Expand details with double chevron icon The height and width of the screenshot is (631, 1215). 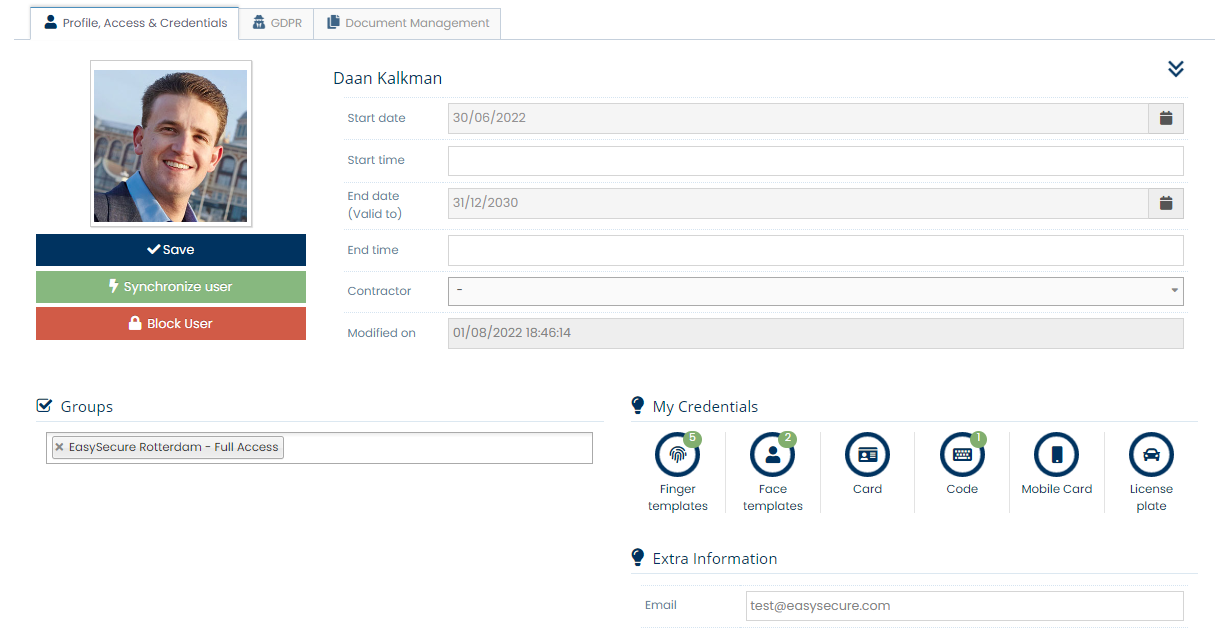[1176, 68]
